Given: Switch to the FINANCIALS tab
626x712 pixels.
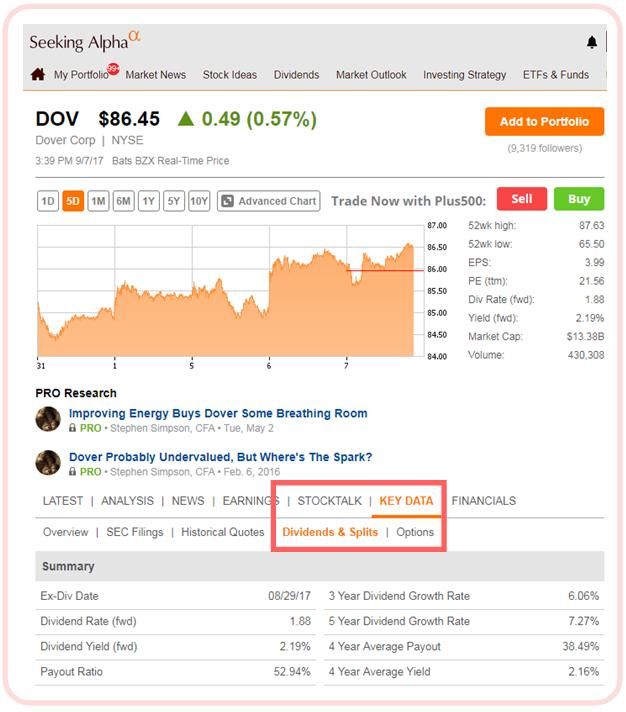Looking at the screenshot, I should click(483, 500).
